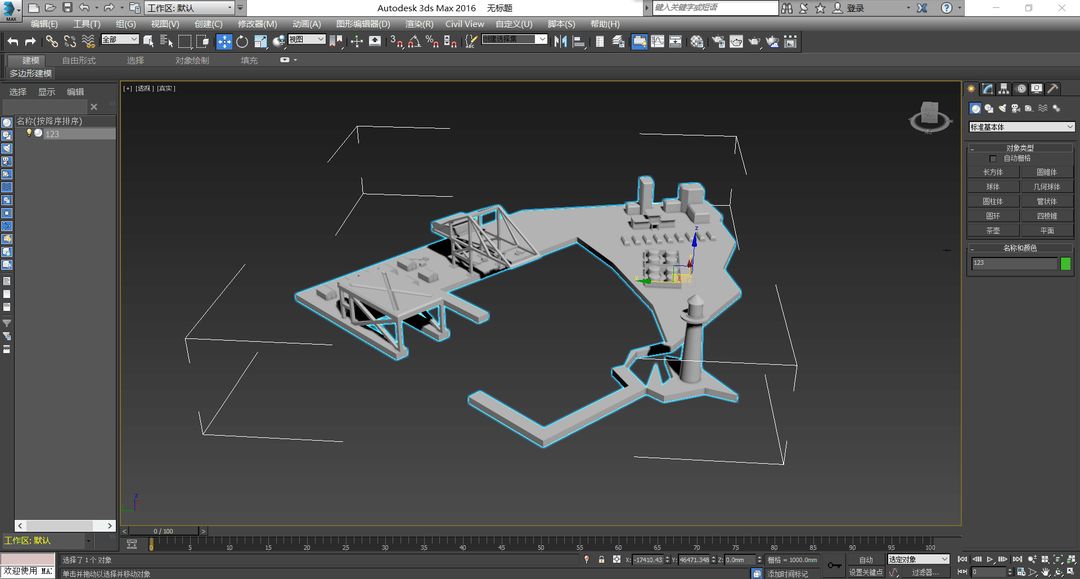Image resolution: width=1080 pixels, height=579 pixels.
Task: Click the play animation button
Action: 990,559
